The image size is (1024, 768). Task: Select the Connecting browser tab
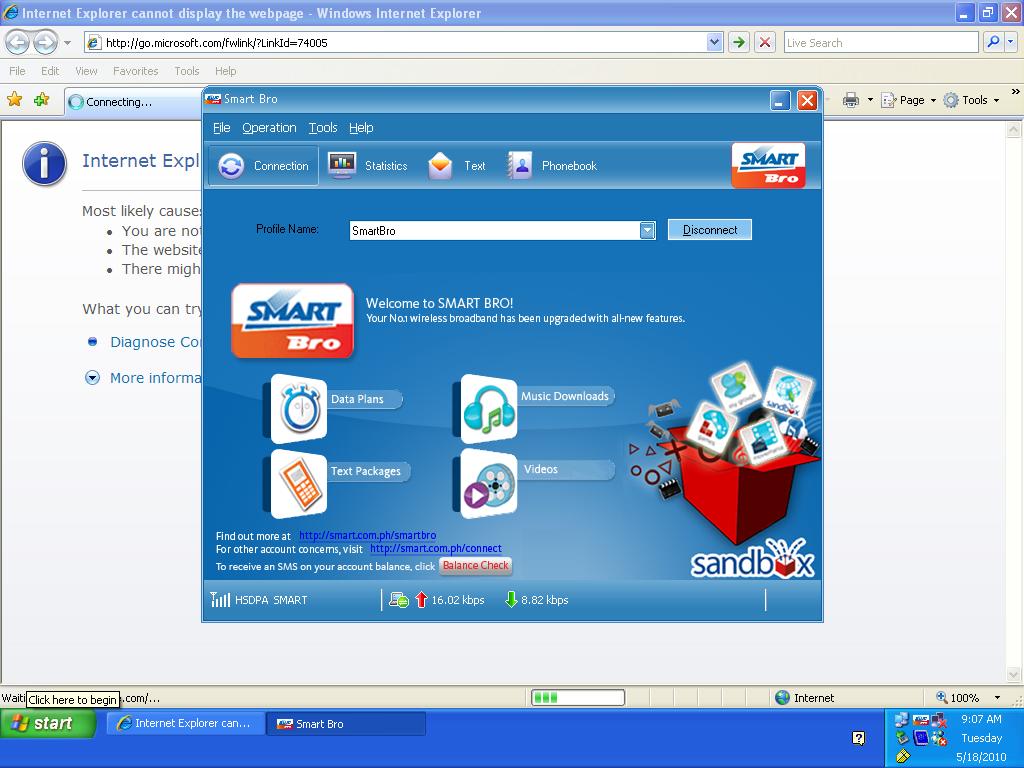click(133, 102)
